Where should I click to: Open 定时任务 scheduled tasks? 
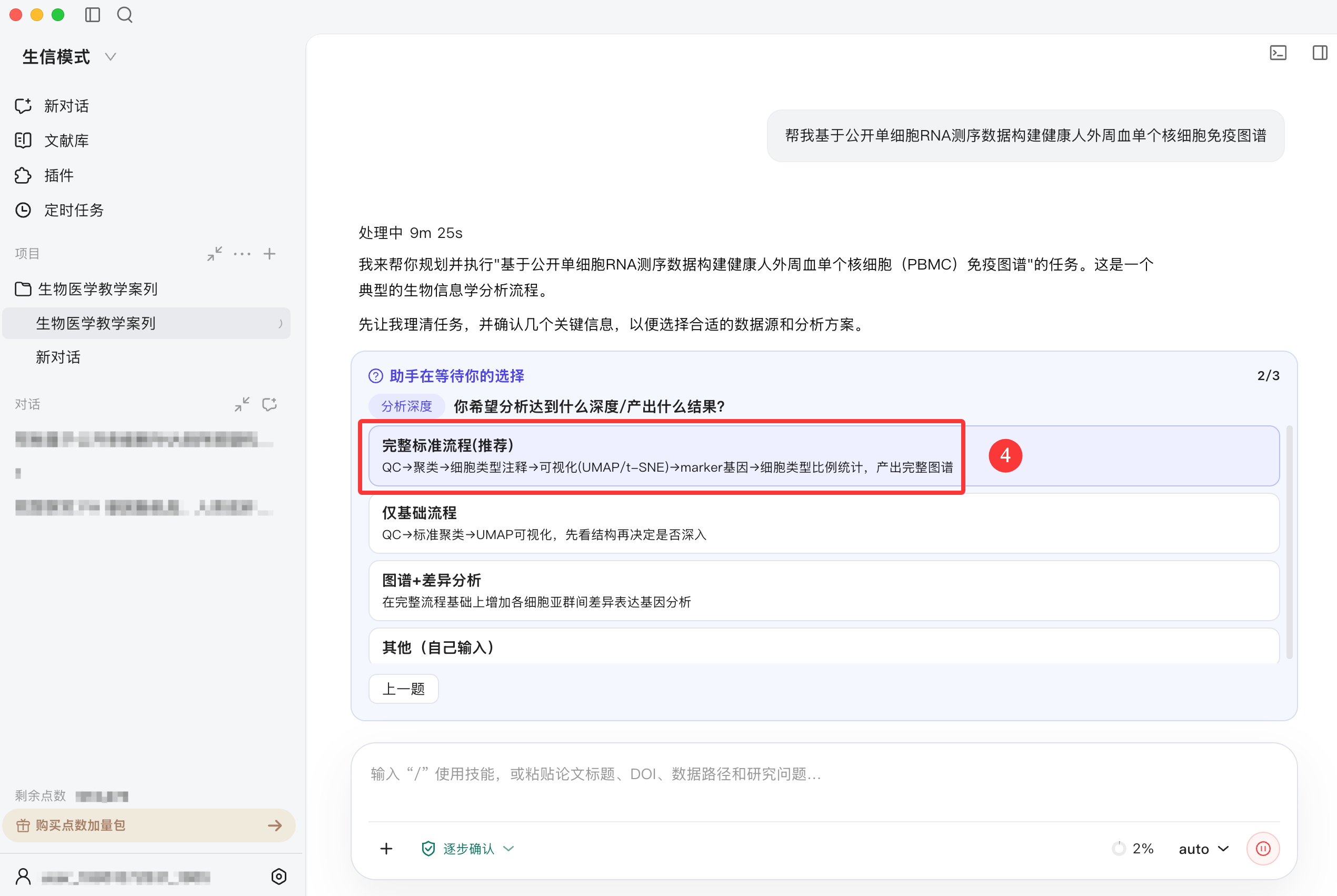click(x=59, y=210)
